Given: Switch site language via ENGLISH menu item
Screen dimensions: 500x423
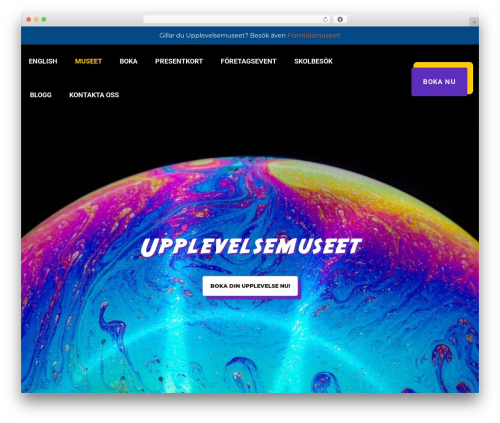Looking at the screenshot, I should (x=43, y=61).
